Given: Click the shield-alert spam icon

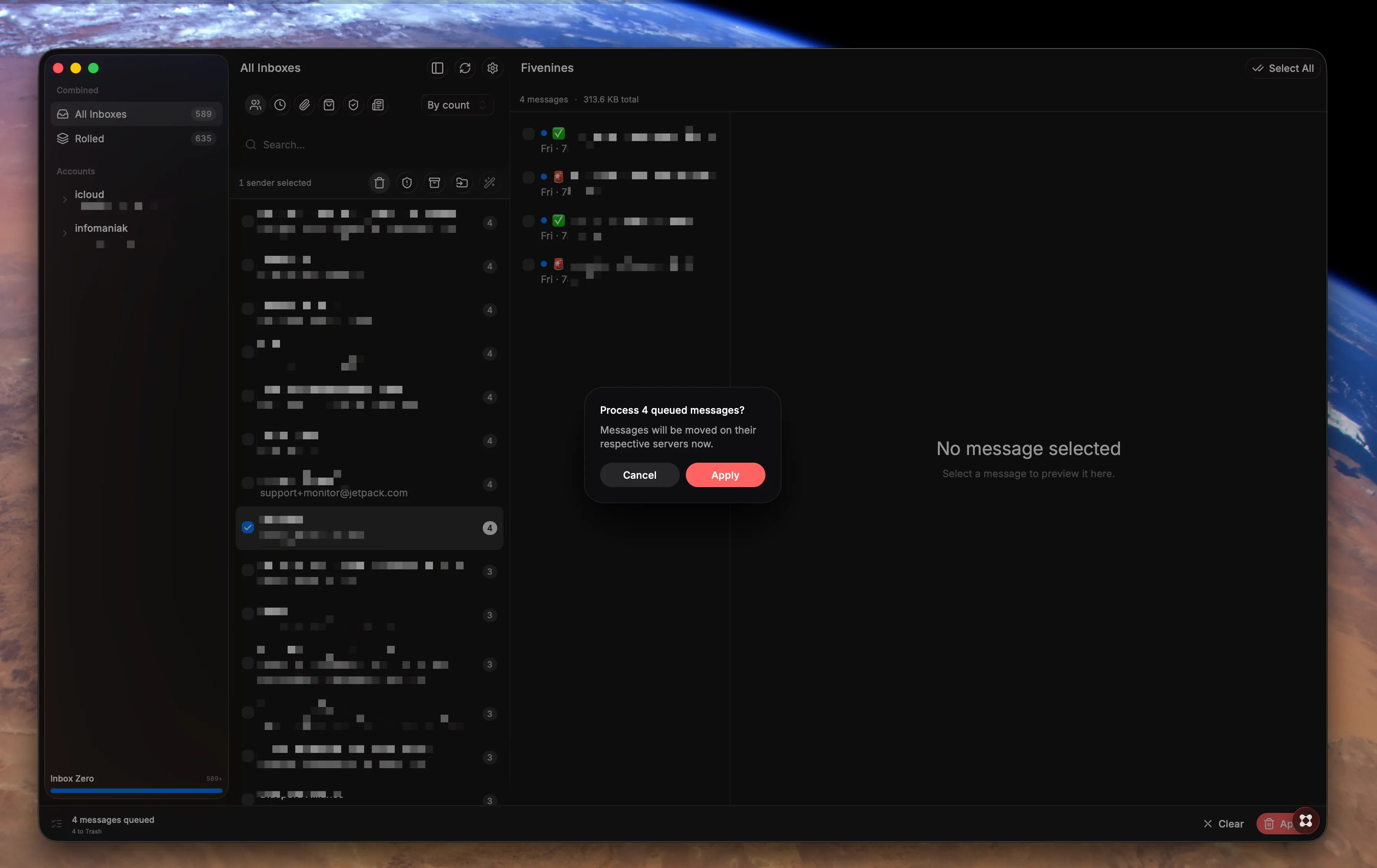Looking at the screenshot, I should point(407,182).
